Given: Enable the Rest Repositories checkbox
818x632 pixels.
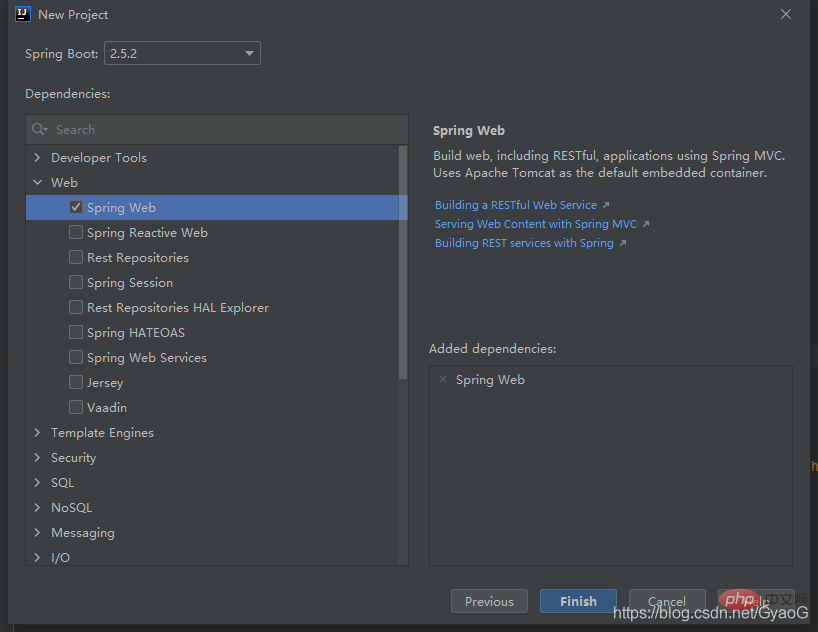Looking at the screenshot, I should 76,257.
